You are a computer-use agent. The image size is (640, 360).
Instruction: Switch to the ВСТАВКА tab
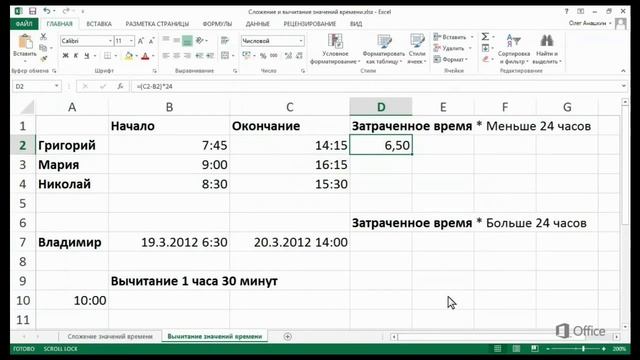(x=99, y=24)
